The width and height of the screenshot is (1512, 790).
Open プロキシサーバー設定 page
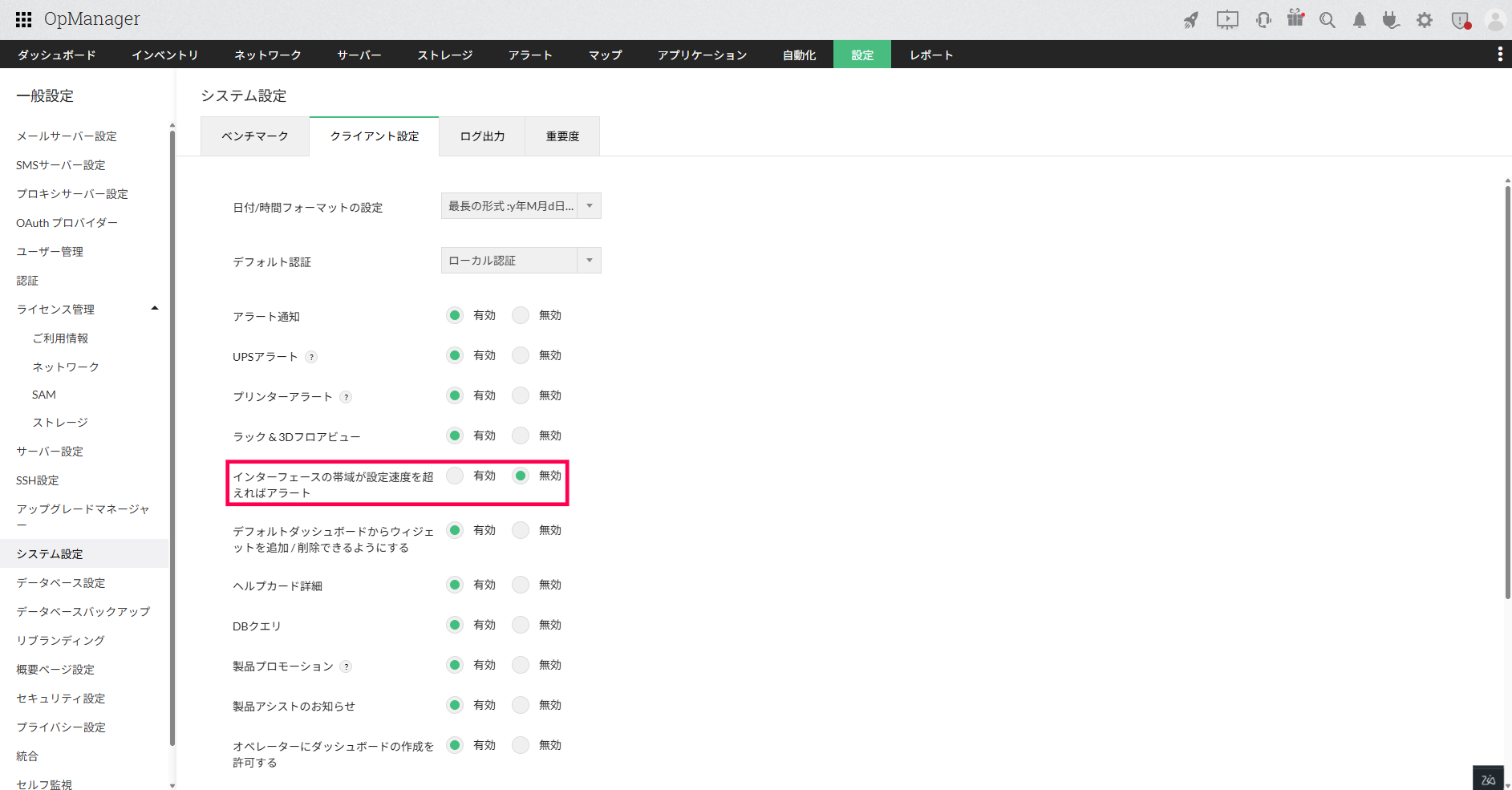(x=72, y=194)
